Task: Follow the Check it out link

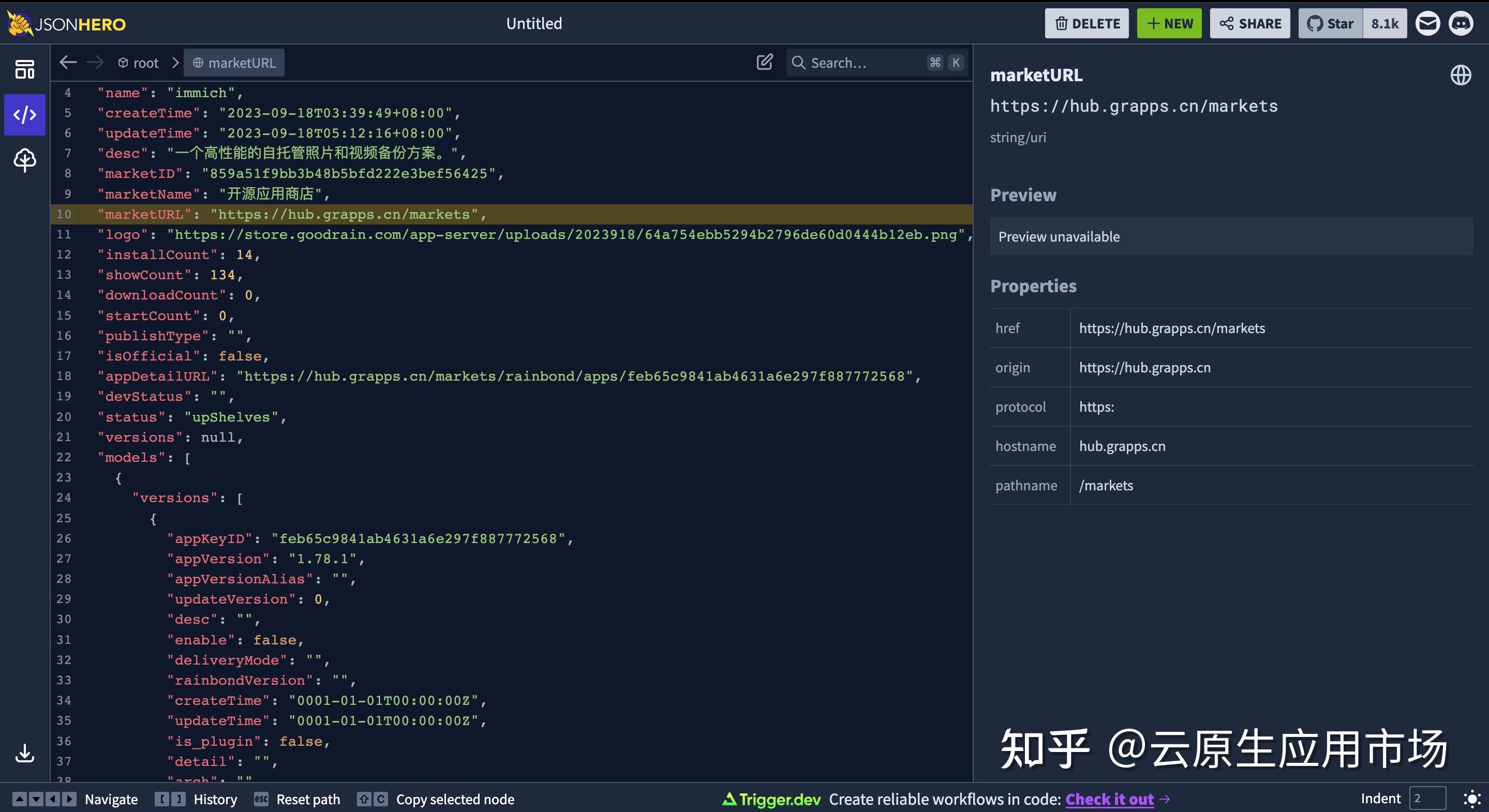Action: coord(1109,799)
